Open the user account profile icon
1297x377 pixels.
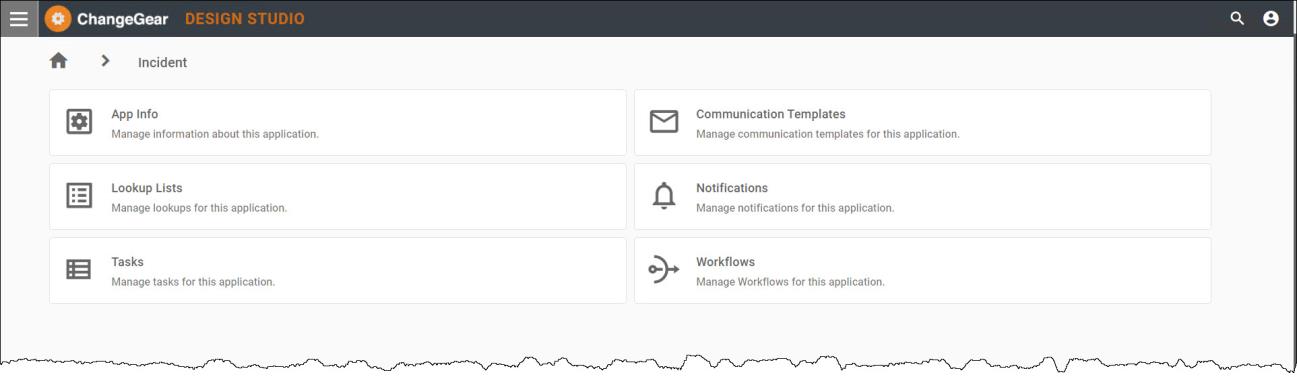point(1271,18)
